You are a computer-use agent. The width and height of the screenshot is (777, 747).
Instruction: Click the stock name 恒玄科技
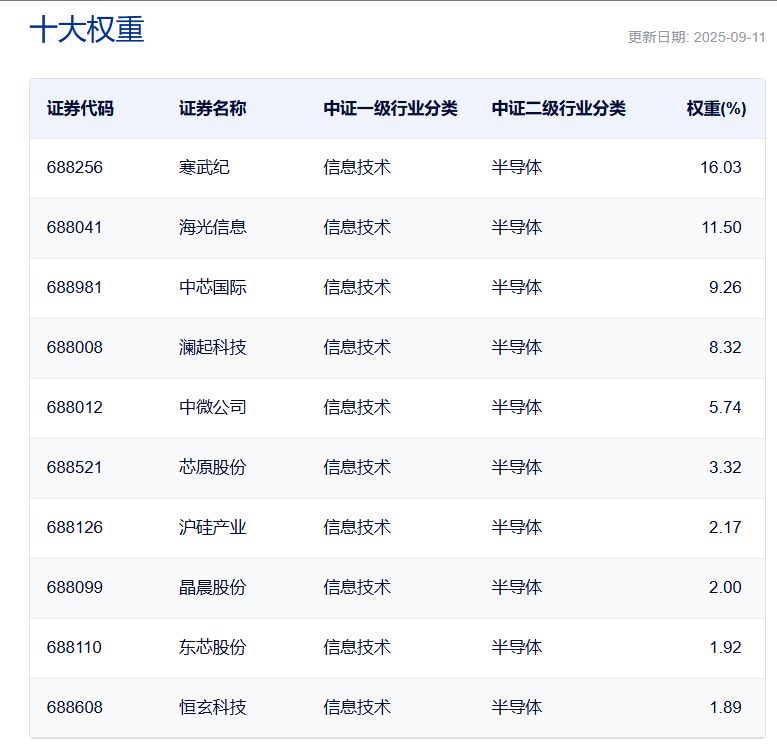coord(213,707)
